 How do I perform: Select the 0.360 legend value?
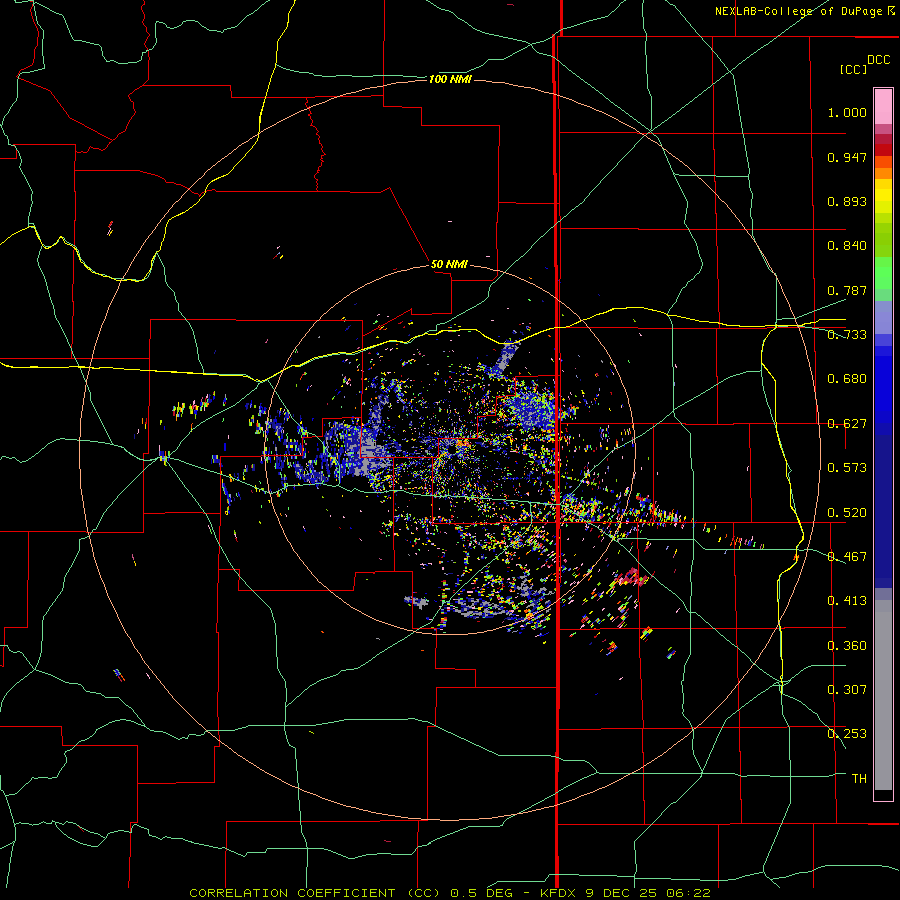[x=847, y=646]
